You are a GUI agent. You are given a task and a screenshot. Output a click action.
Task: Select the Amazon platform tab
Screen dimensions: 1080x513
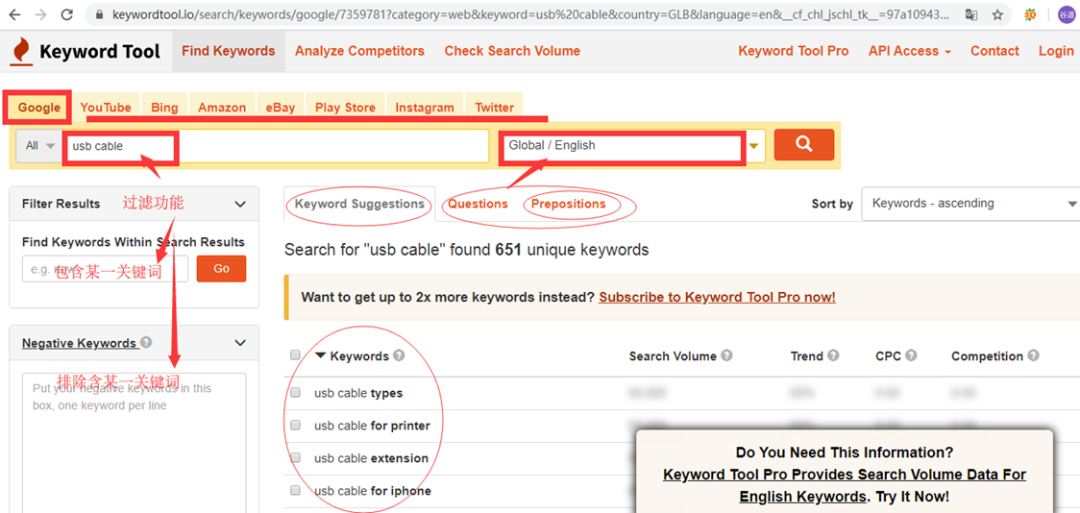(222, 107)
